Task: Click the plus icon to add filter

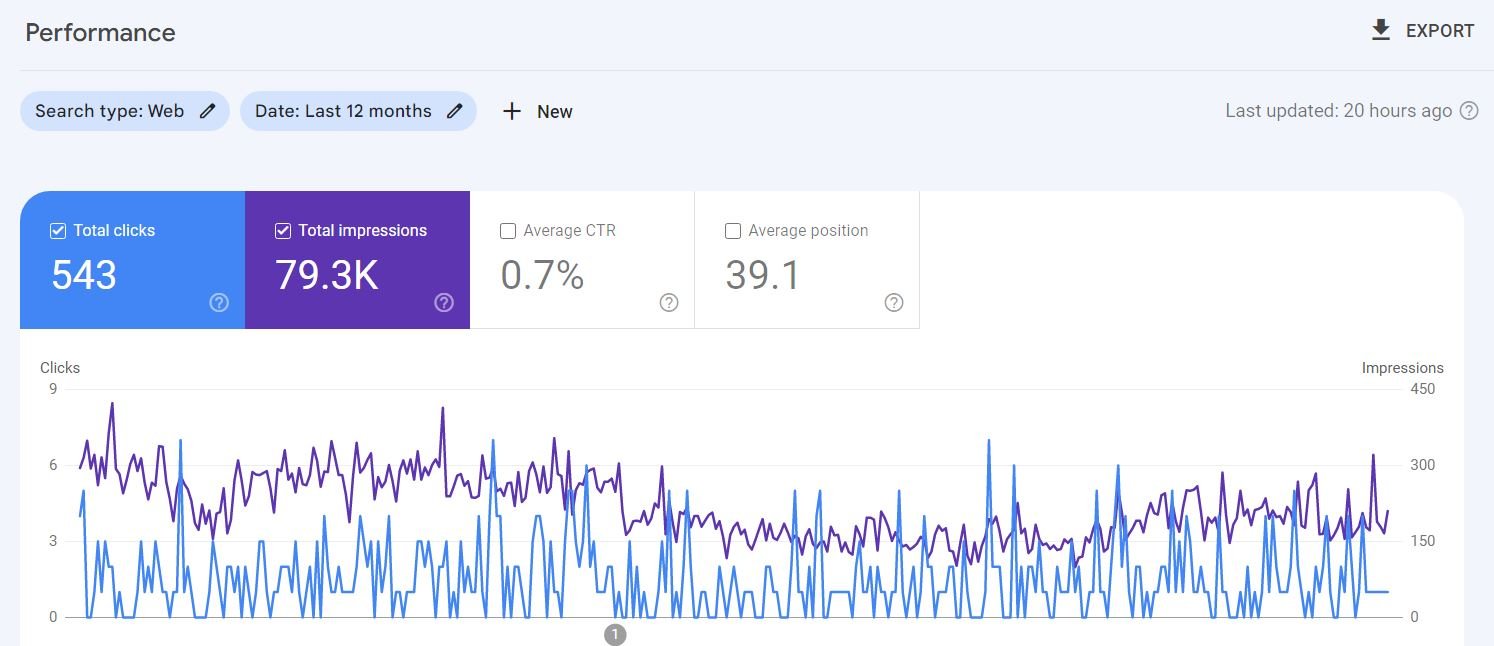Action: [512, 111]
